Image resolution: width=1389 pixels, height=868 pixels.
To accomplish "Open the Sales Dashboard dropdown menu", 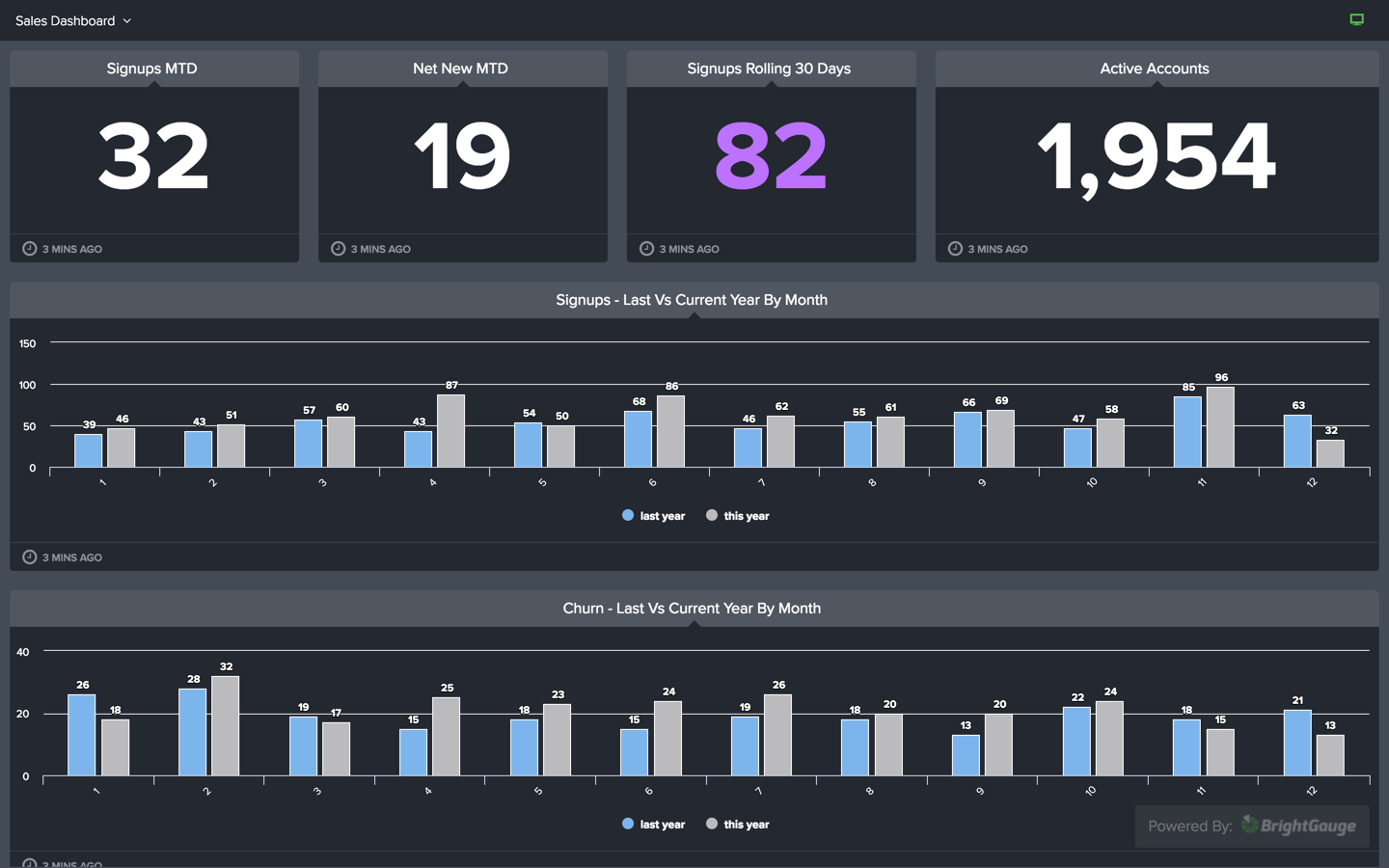I will click(x=73, y=20).
